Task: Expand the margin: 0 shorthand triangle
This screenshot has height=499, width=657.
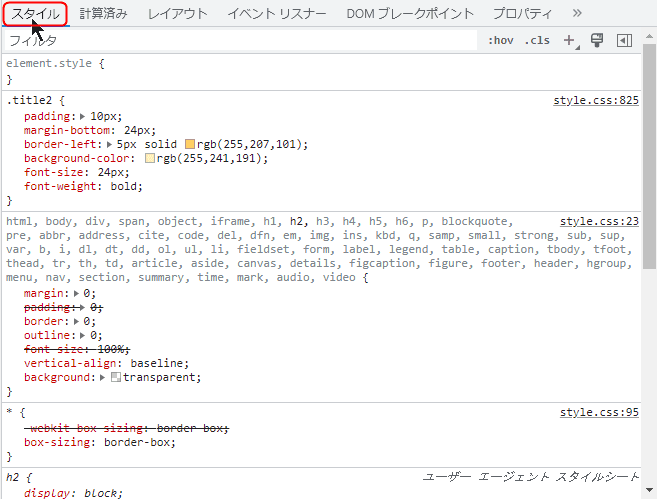Action: tap(76, 294)
